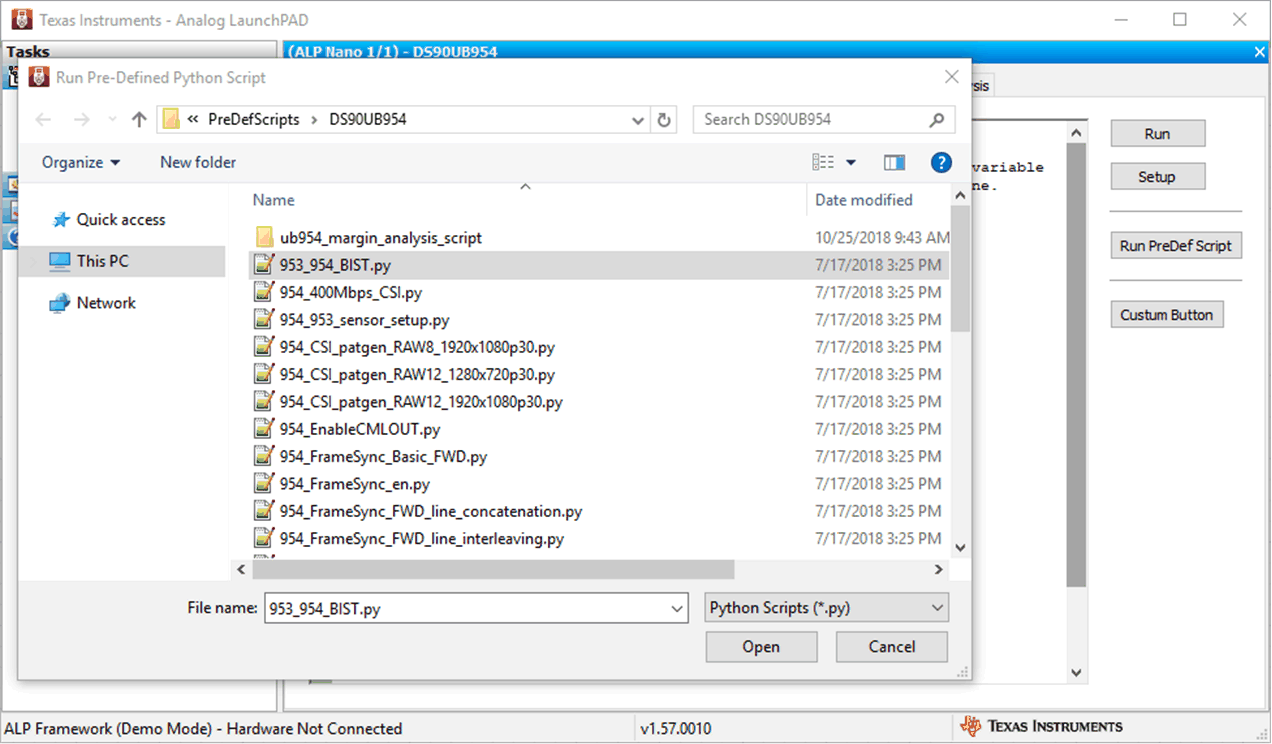Click the back navigation arrow
1272x744 pixels.
coord(43,119)
